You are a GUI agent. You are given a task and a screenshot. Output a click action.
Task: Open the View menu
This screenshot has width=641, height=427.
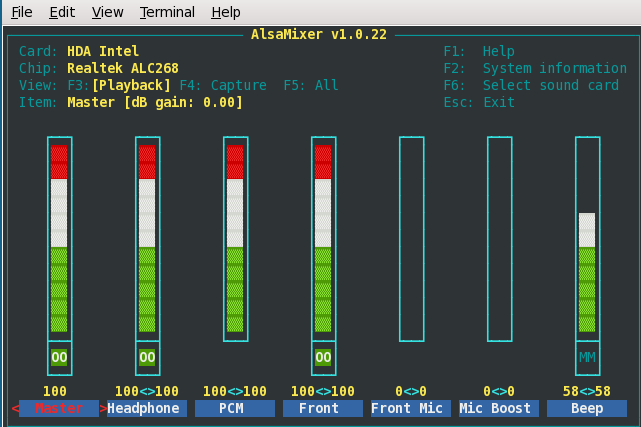[x=107, y=12]
